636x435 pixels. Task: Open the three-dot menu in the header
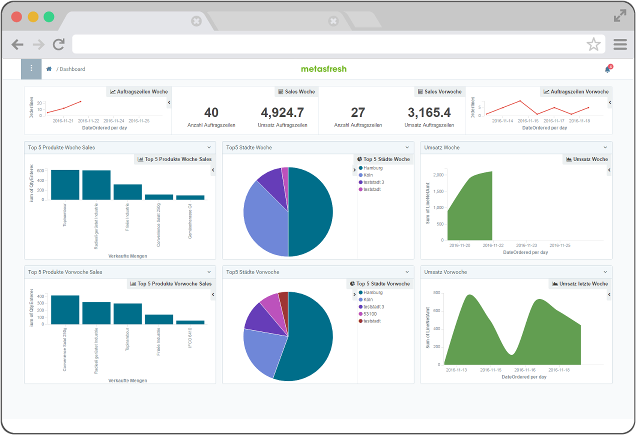31,68
